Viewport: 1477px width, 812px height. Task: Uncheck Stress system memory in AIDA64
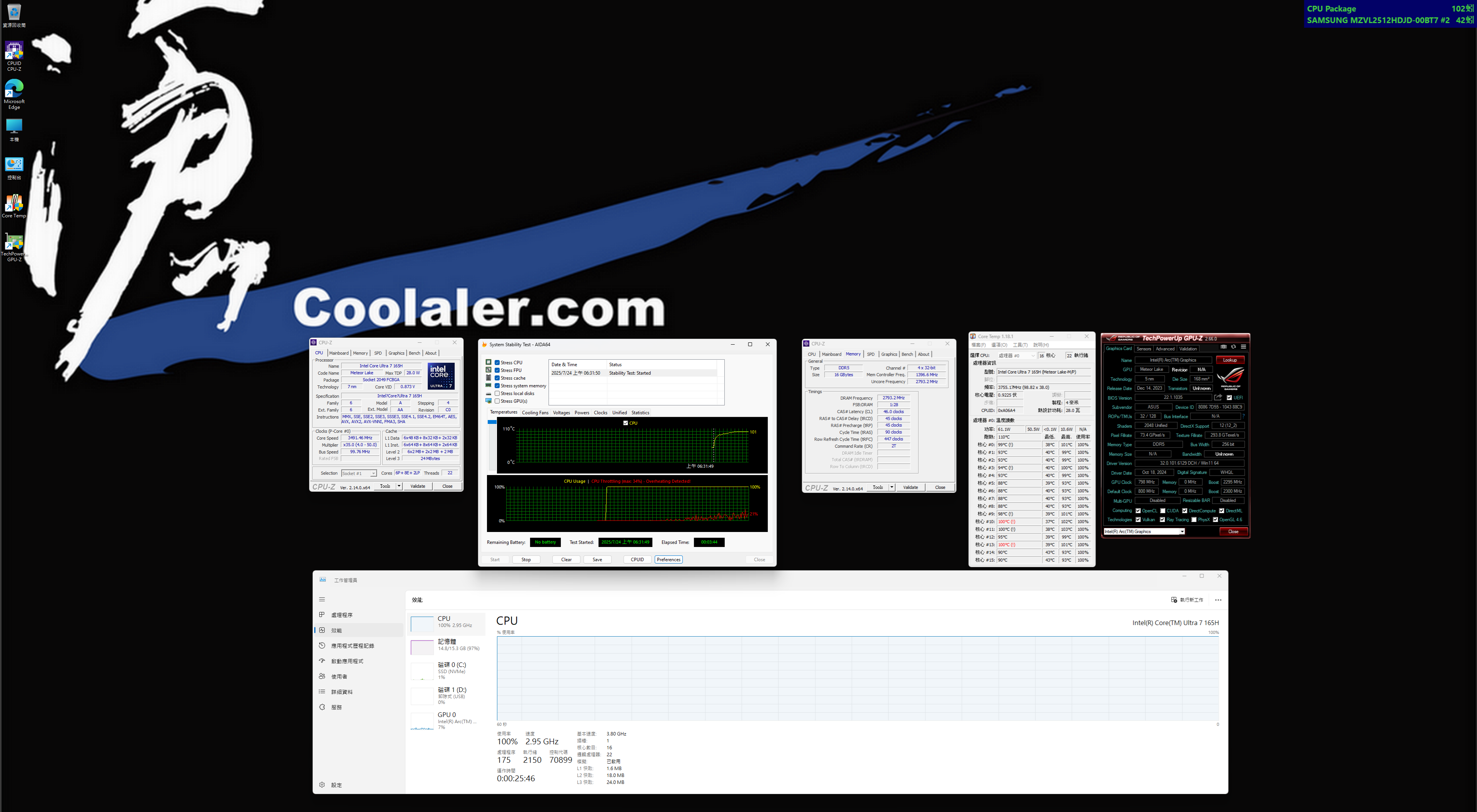pyautogui.click(x=497, y=386)
